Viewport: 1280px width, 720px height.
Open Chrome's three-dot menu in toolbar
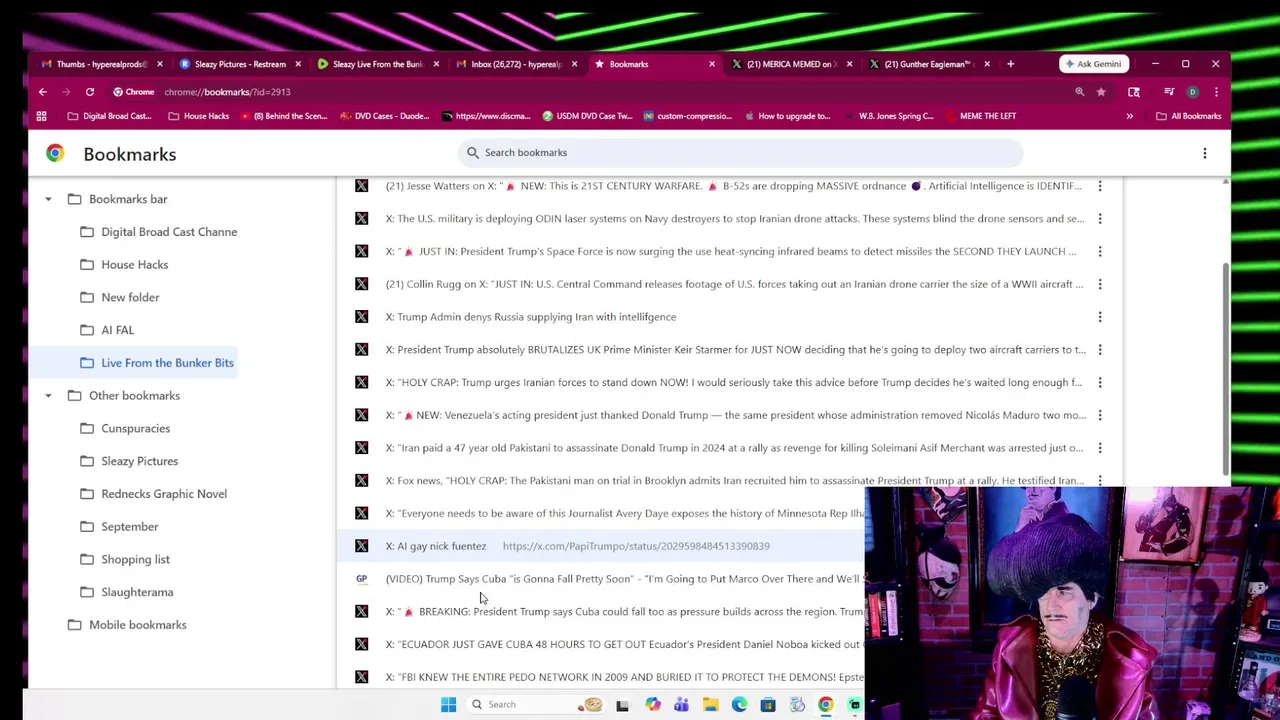coord(1216,92)
